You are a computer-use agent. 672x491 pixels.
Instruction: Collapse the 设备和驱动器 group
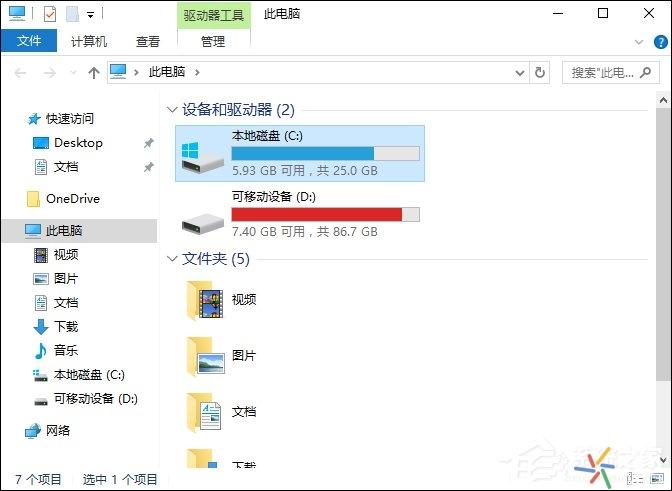(172, 110)
